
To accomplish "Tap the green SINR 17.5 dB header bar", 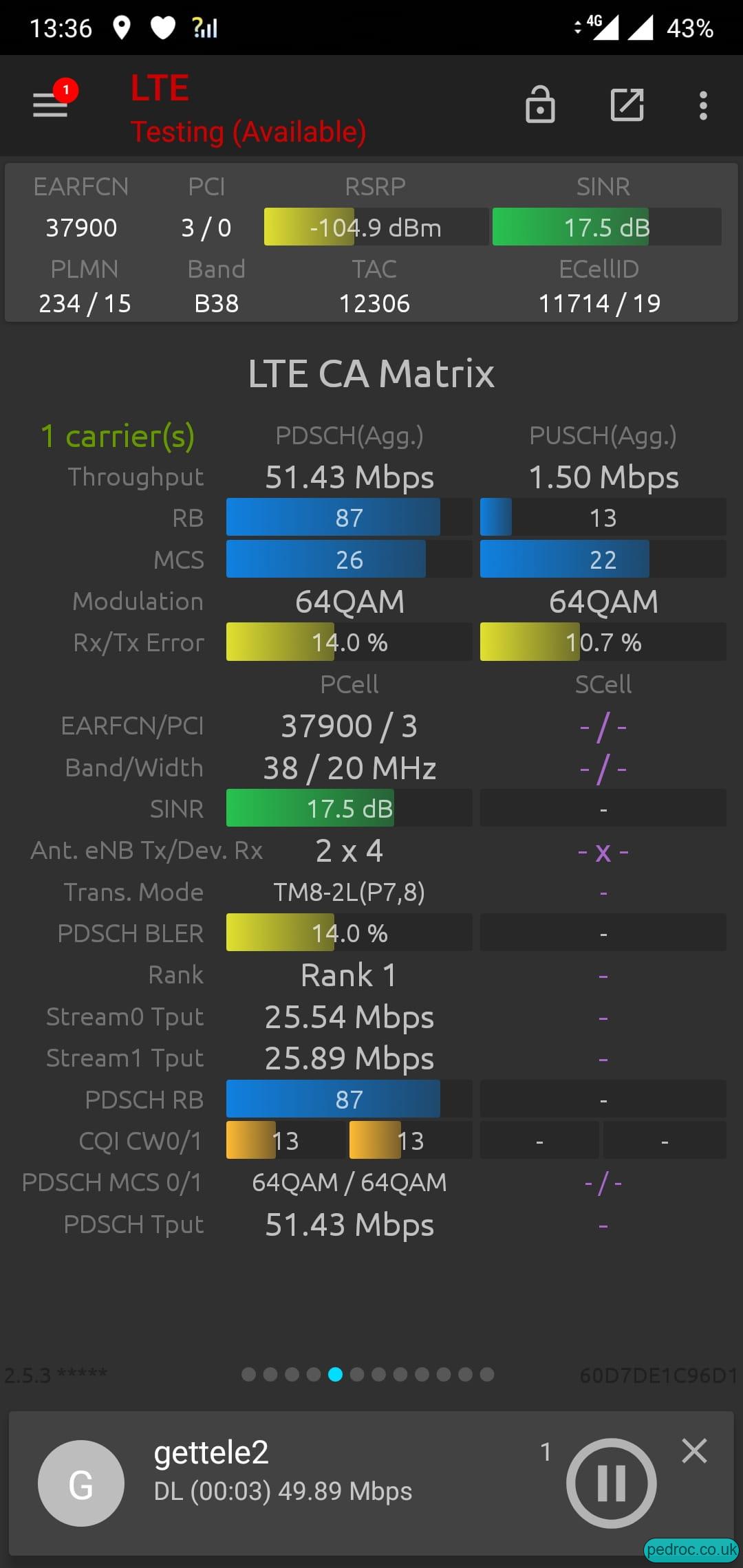I will pos(607,227).
